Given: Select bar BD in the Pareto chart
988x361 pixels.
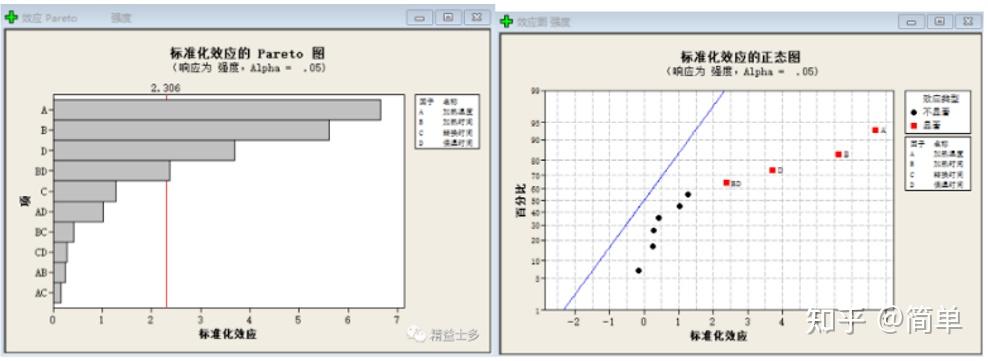Looking at the screenshot, I should [x=112, y=171].
